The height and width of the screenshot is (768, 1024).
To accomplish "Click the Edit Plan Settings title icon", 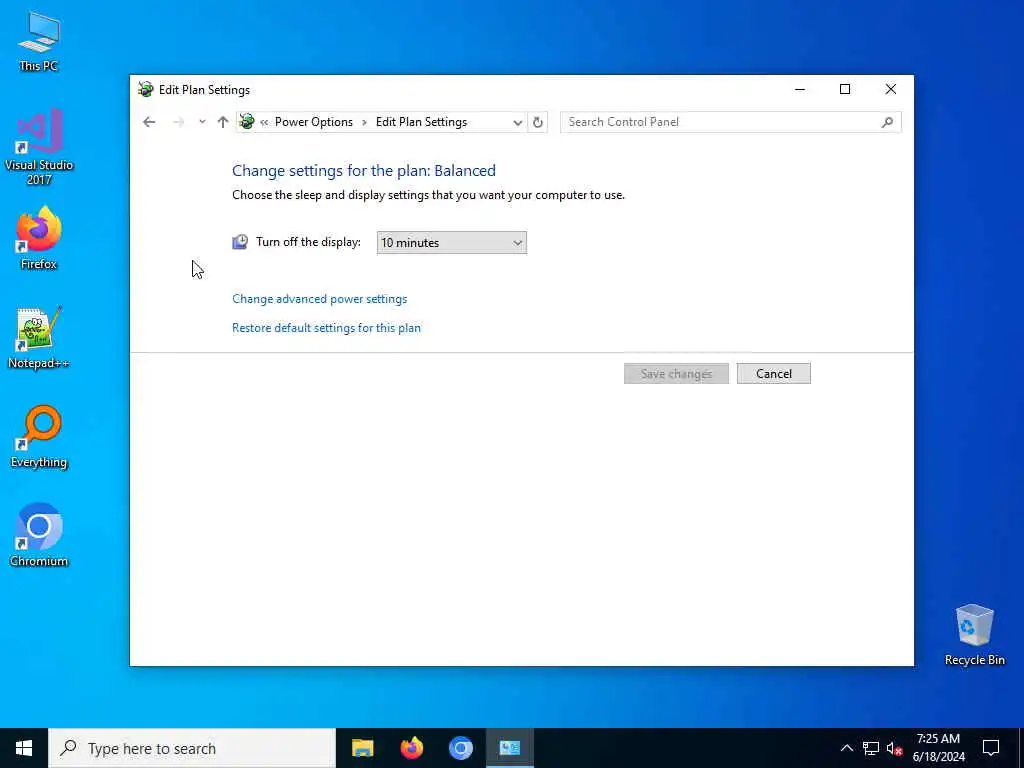I will click(x=146, y=89).
